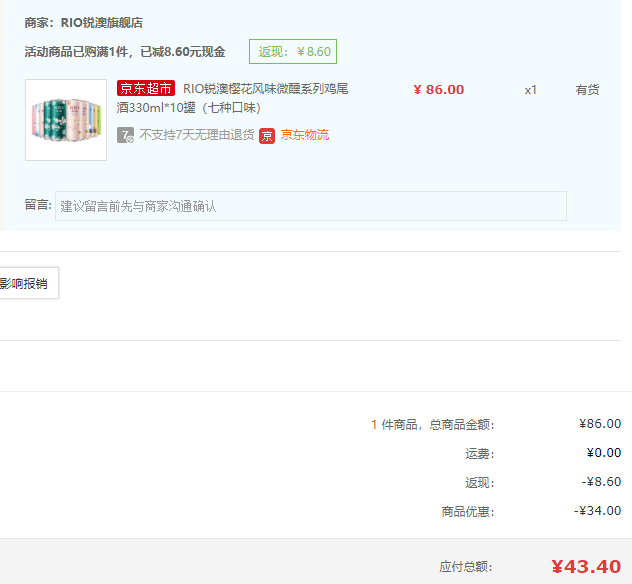Click the 总商品金额 label
The width and height of the screenshot is (632, 584).
tap(462, 425)
